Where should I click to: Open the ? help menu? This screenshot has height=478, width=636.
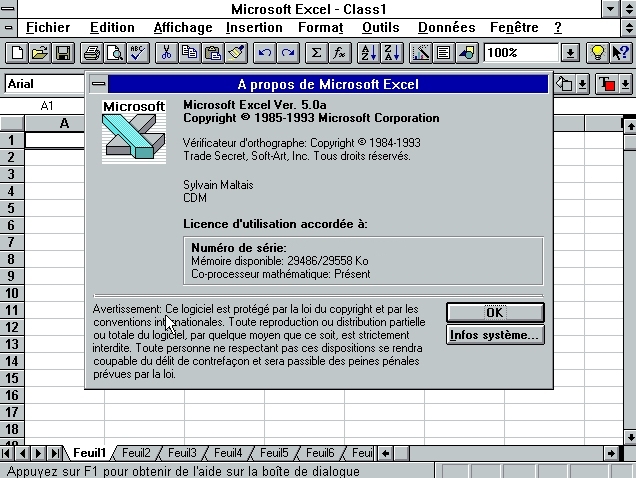(558, 28)
